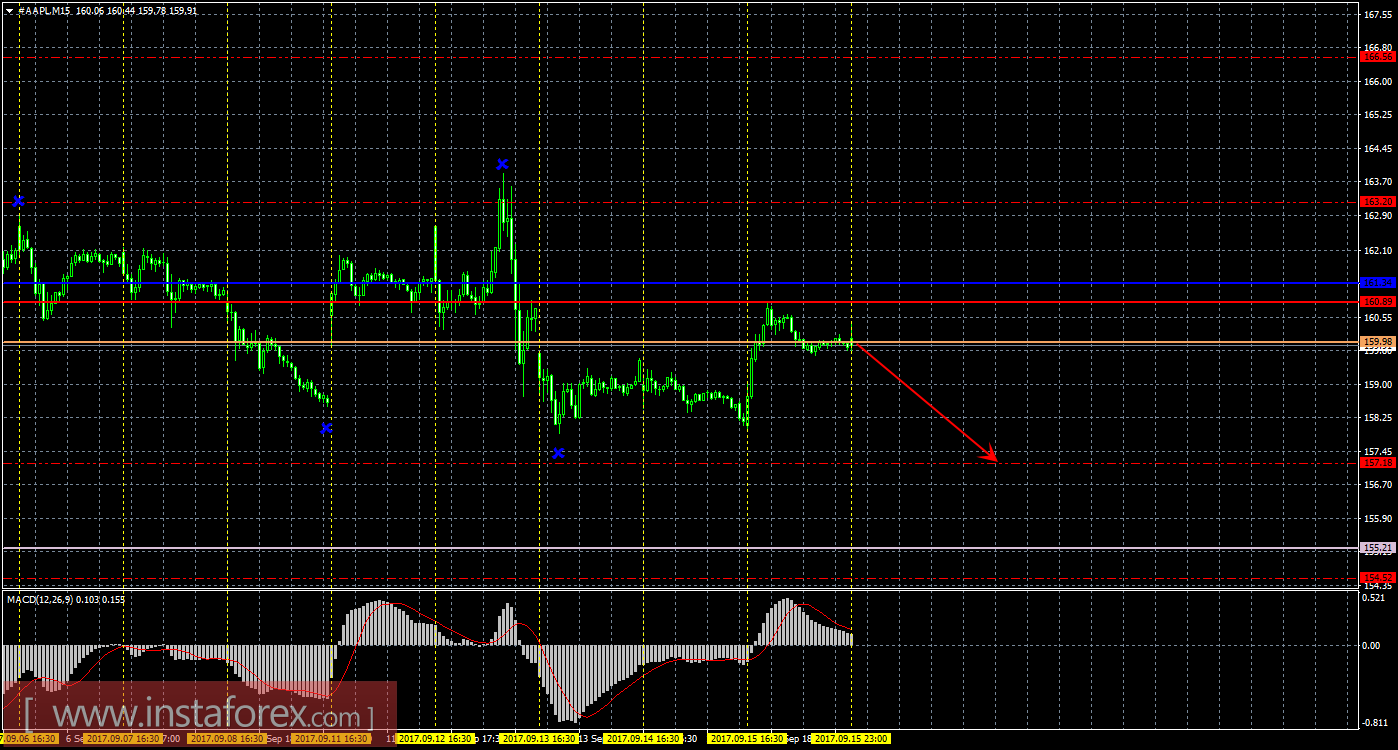
Task: Click the blue 161.34 price level label
Action: (x=1378, y=283)
